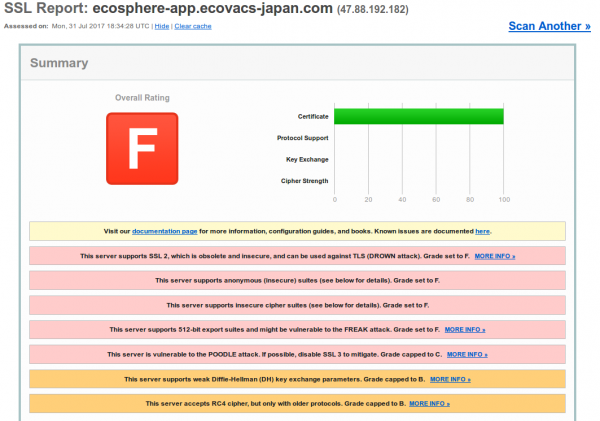The height and width of the screenshot is (421, 600).
Task: Click the red F grade badge
Action: click(142, 148)
